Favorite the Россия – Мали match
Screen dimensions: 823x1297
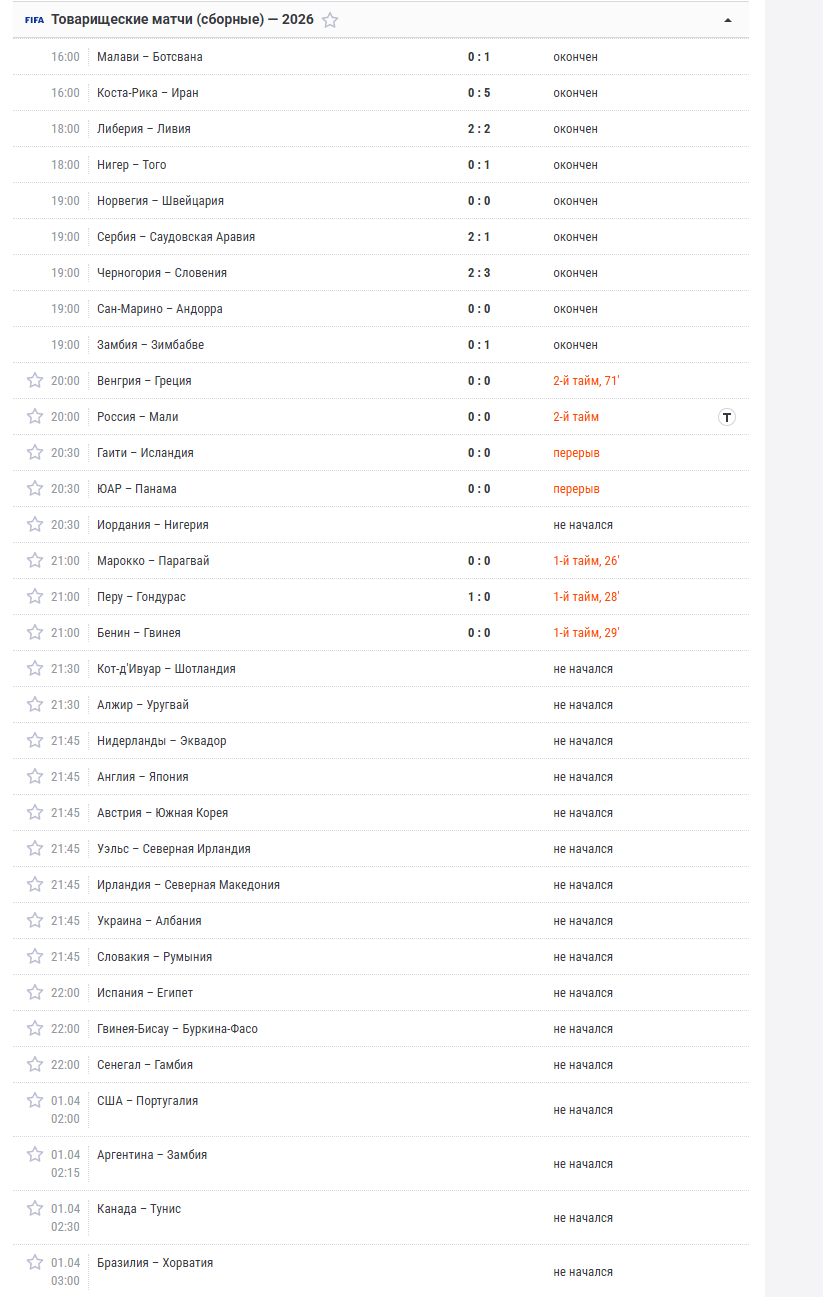[35, 417]
